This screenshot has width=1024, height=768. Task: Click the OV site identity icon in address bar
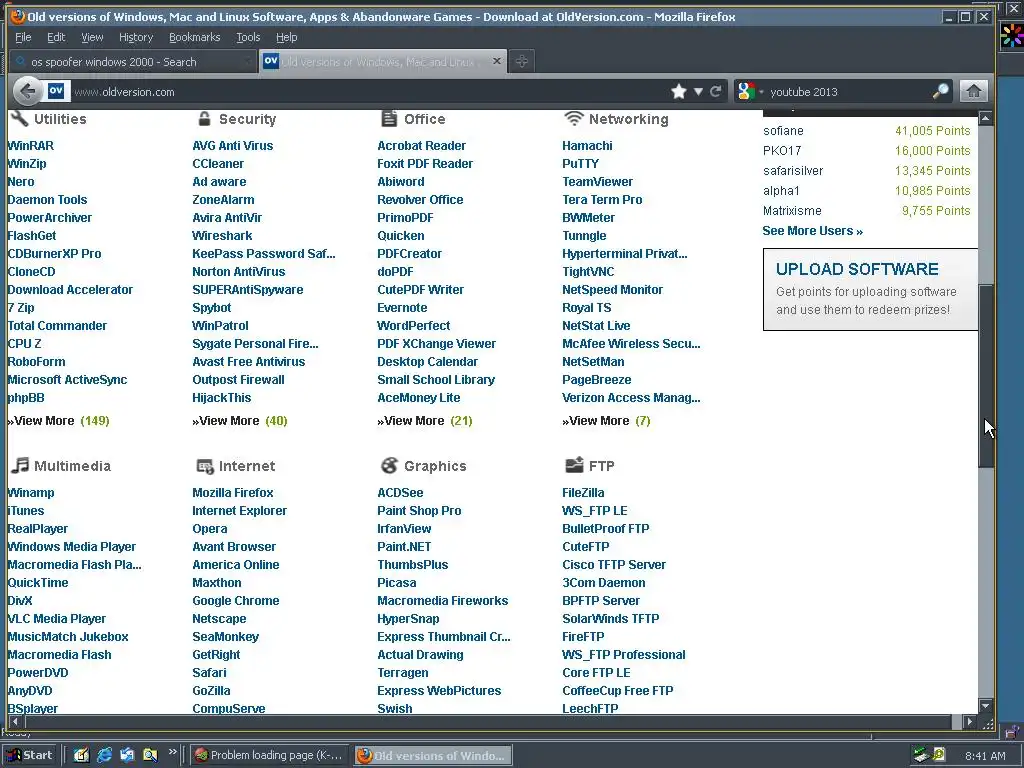(x=56, y=91)
